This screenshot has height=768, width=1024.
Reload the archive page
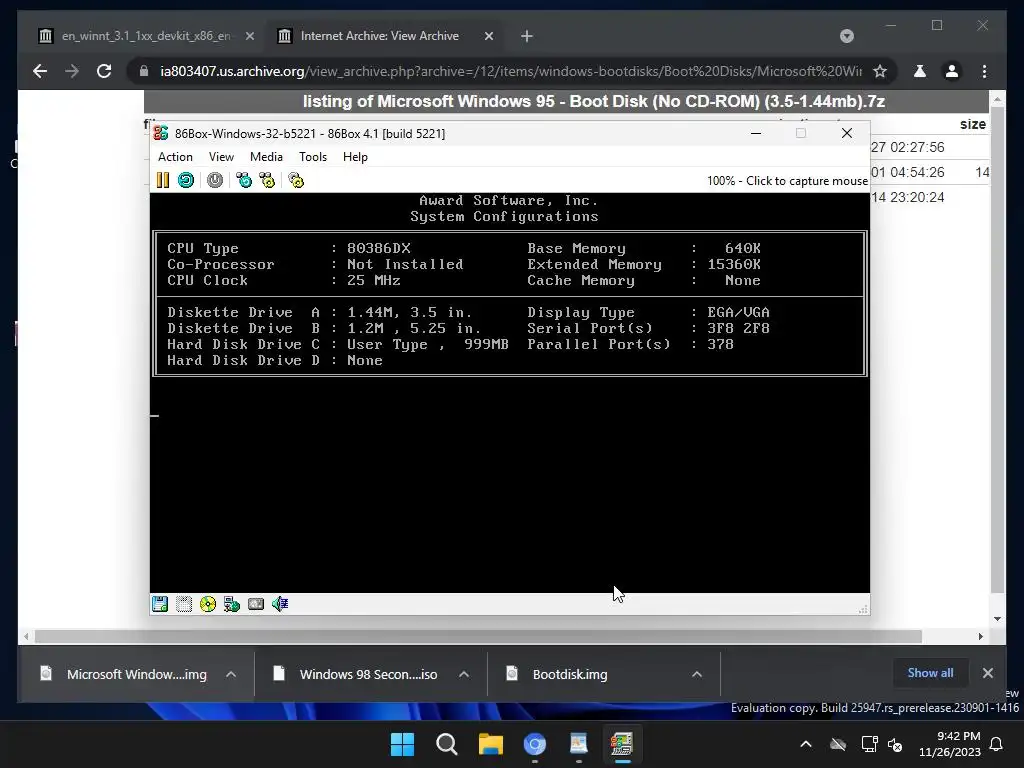104,71
